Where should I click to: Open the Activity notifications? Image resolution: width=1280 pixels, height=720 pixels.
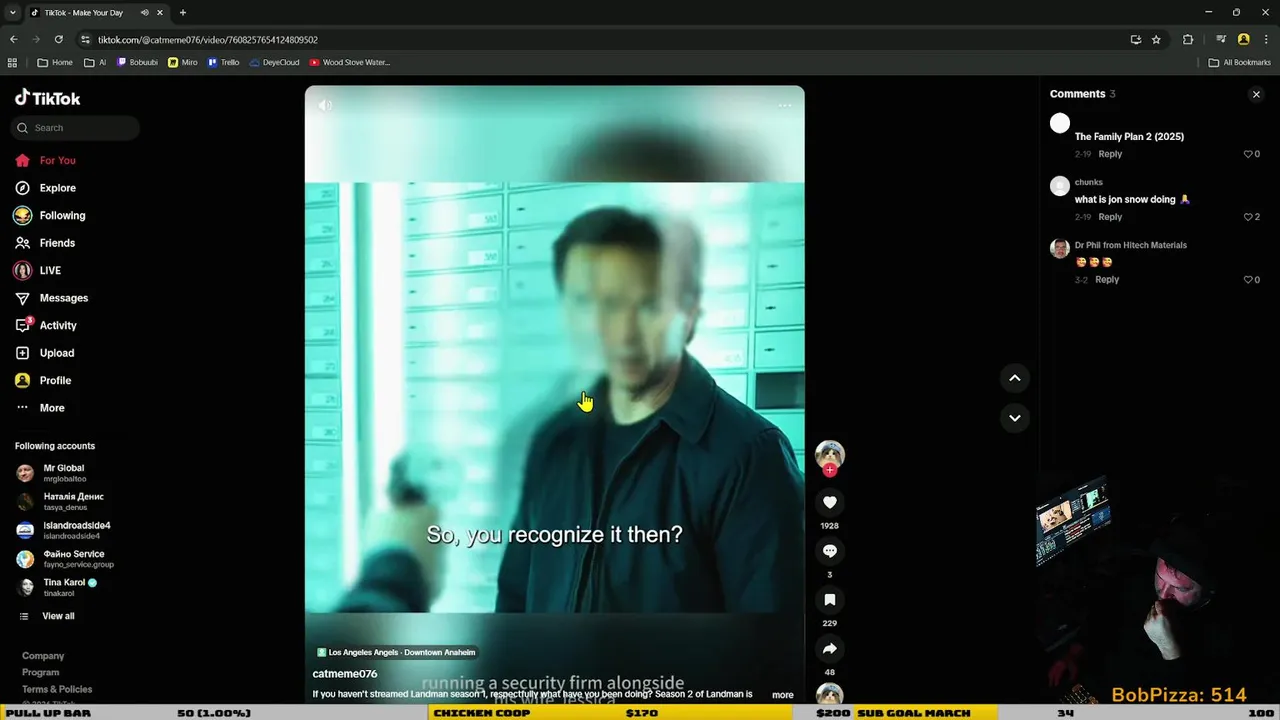pyautogui.click(x=46, y=325)
